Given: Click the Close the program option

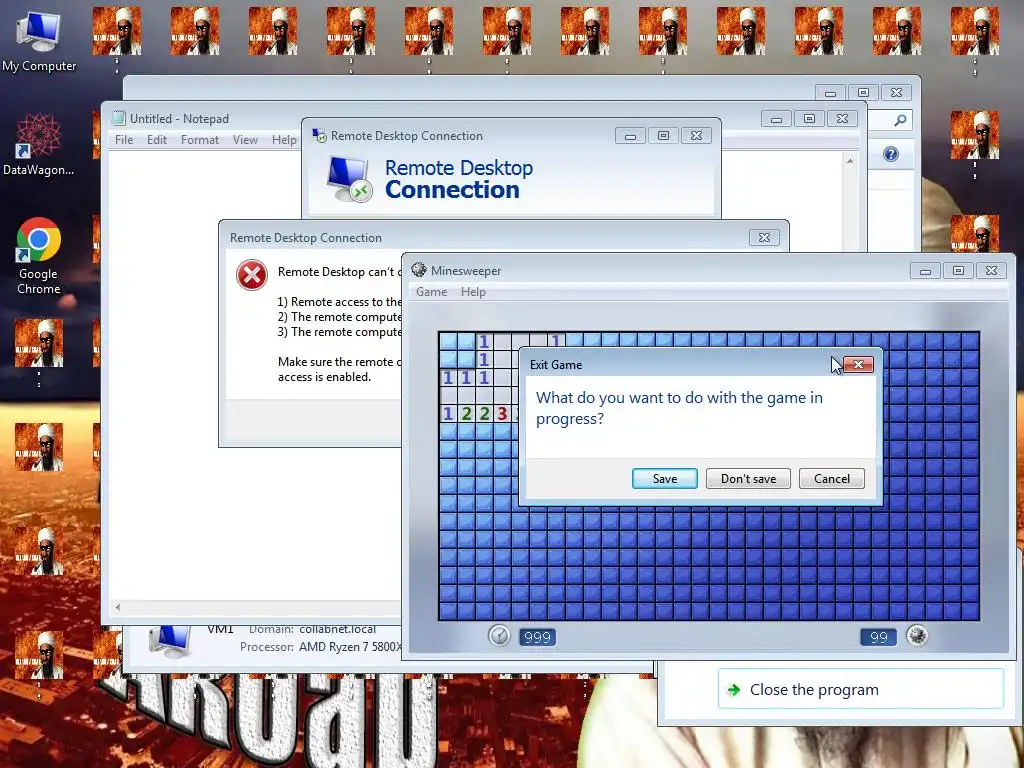Looking at the screenshot, I should pos(861,689).
